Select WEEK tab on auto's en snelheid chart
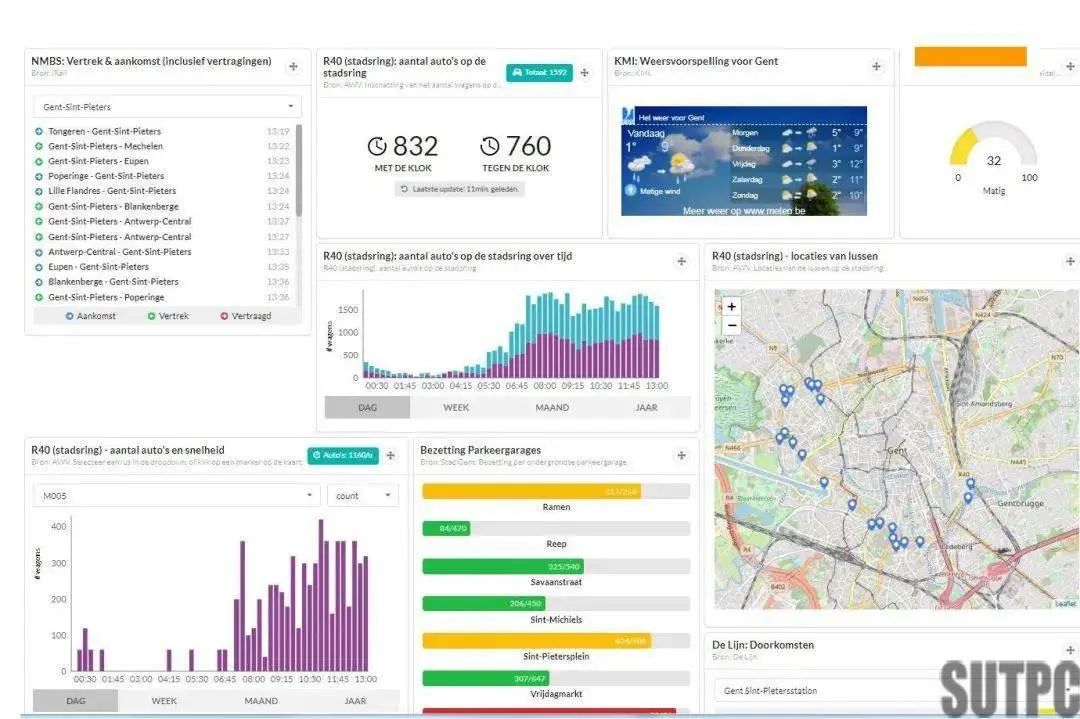Screen dimensions: 1080x719 click(x=164, y=701)
